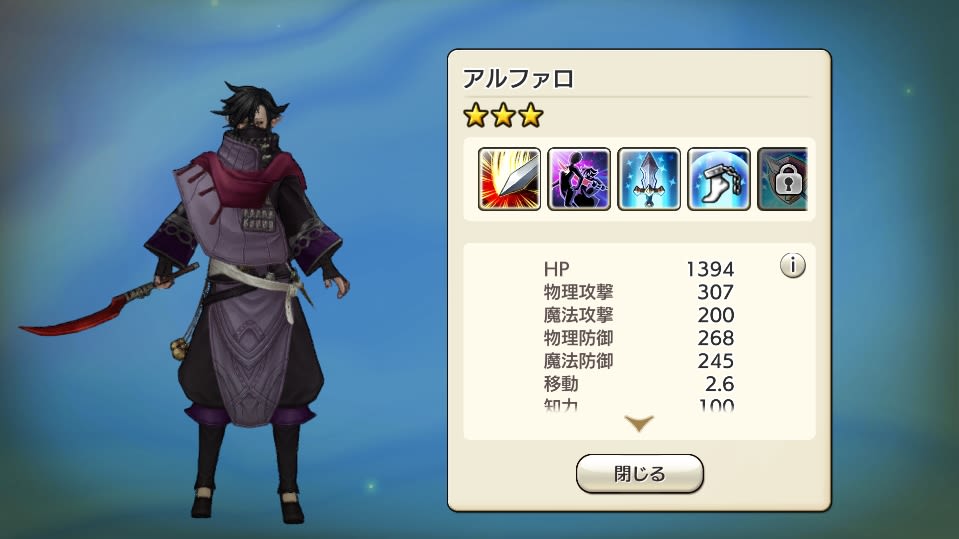This screenshot has width=959, height=539.
Task: Select the 魔法攻撃 stat label
Action: click(x=578, y=315)
